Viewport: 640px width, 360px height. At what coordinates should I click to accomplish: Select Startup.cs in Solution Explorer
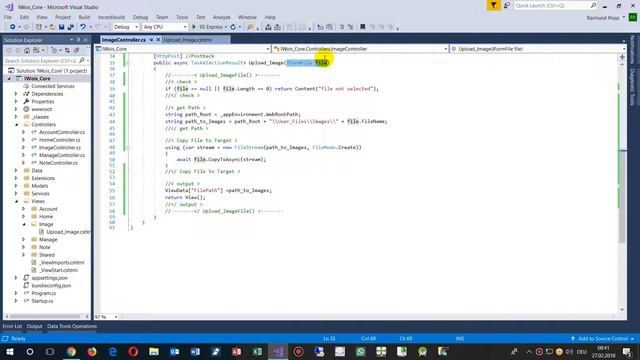click(42, 301)
